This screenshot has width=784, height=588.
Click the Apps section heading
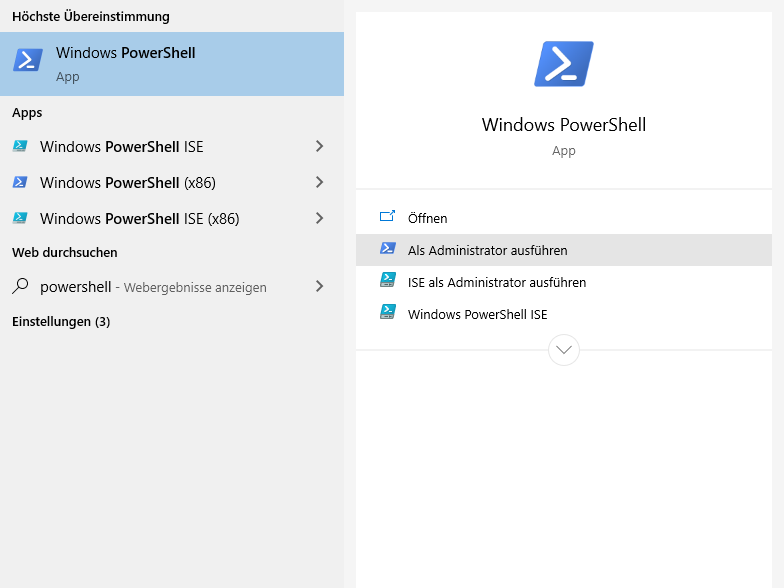(x=27, y=113)
